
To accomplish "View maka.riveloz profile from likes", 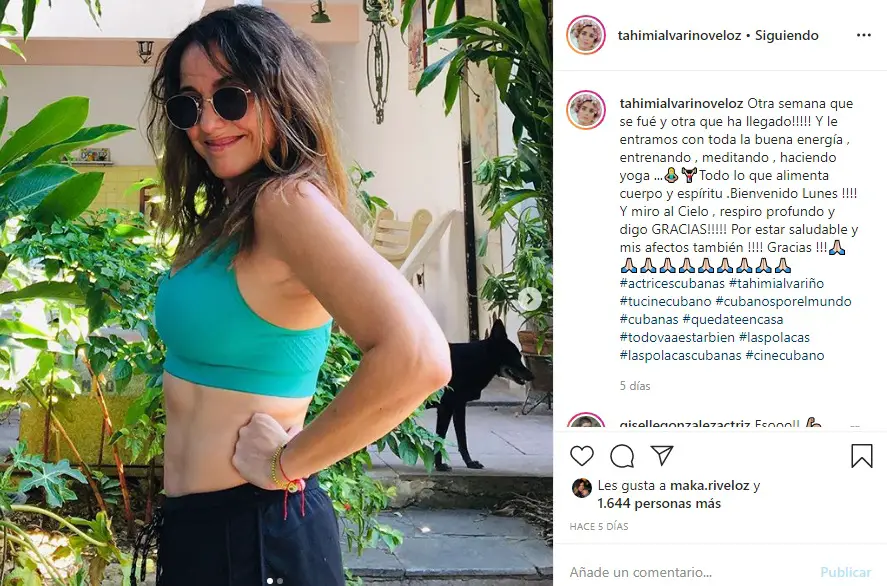I will coord(709,485).
